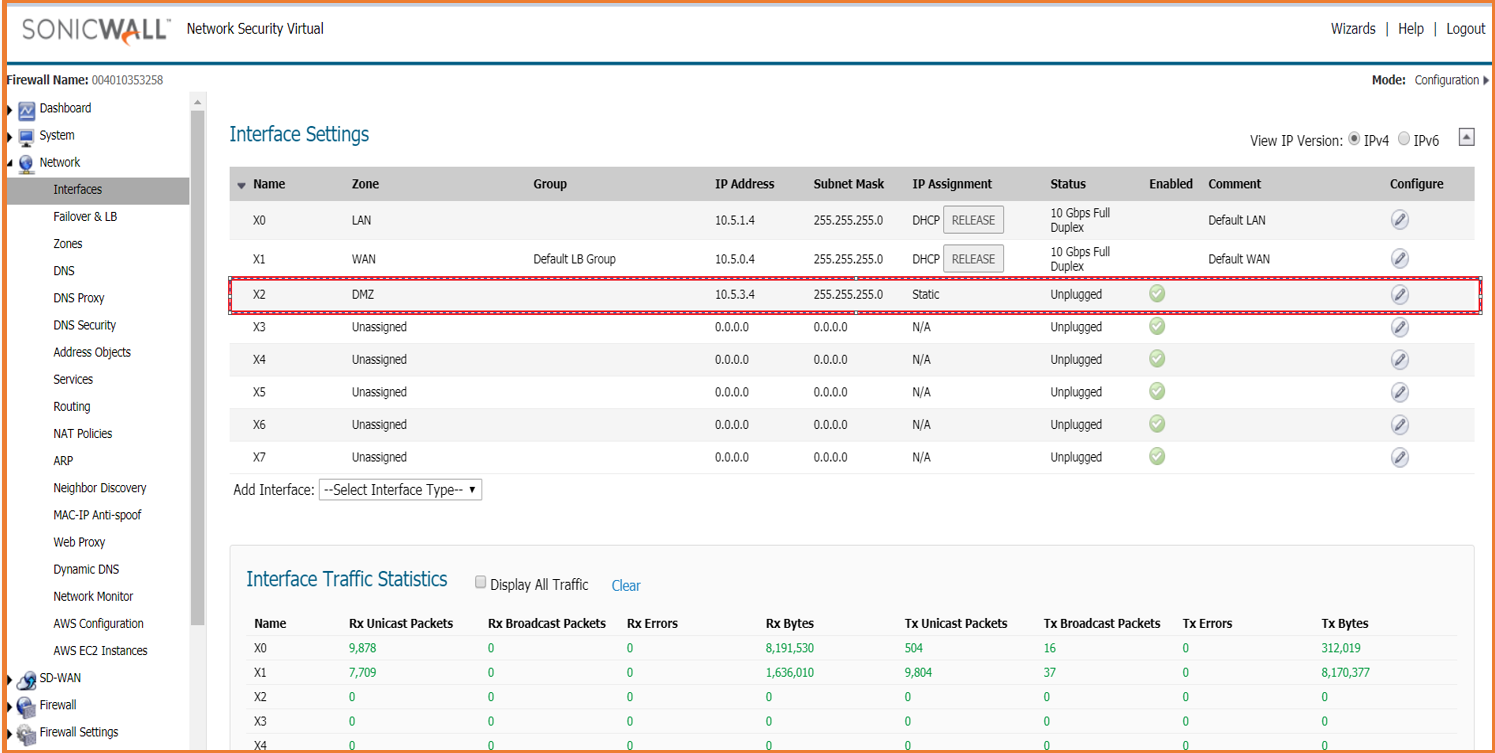This screenshot has width=1495, height=753.
Task: Click the sidebar vertical scrollbar
Action: point(197,367)
